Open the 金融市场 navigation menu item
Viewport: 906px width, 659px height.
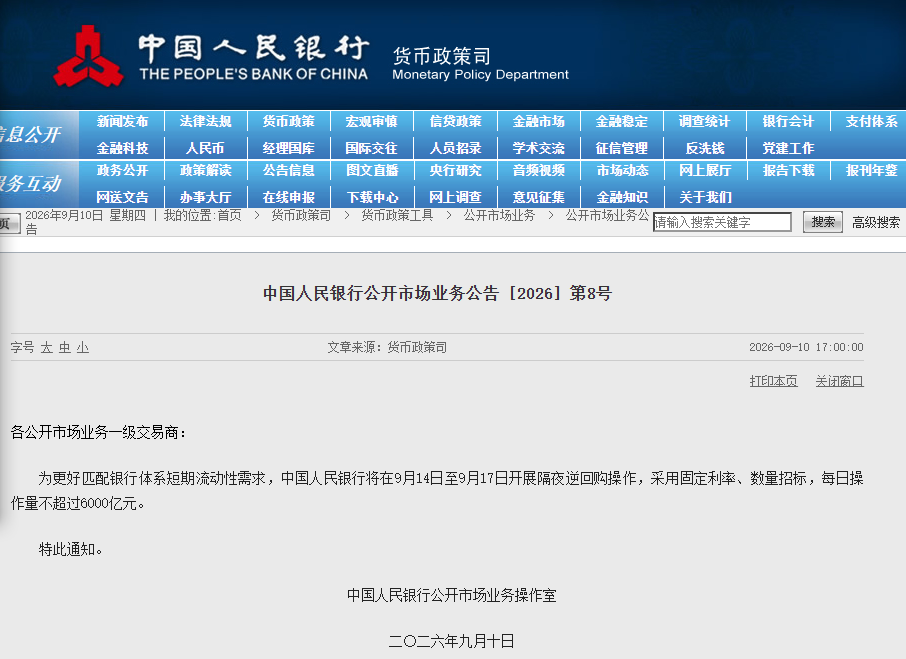click(539, 121)
